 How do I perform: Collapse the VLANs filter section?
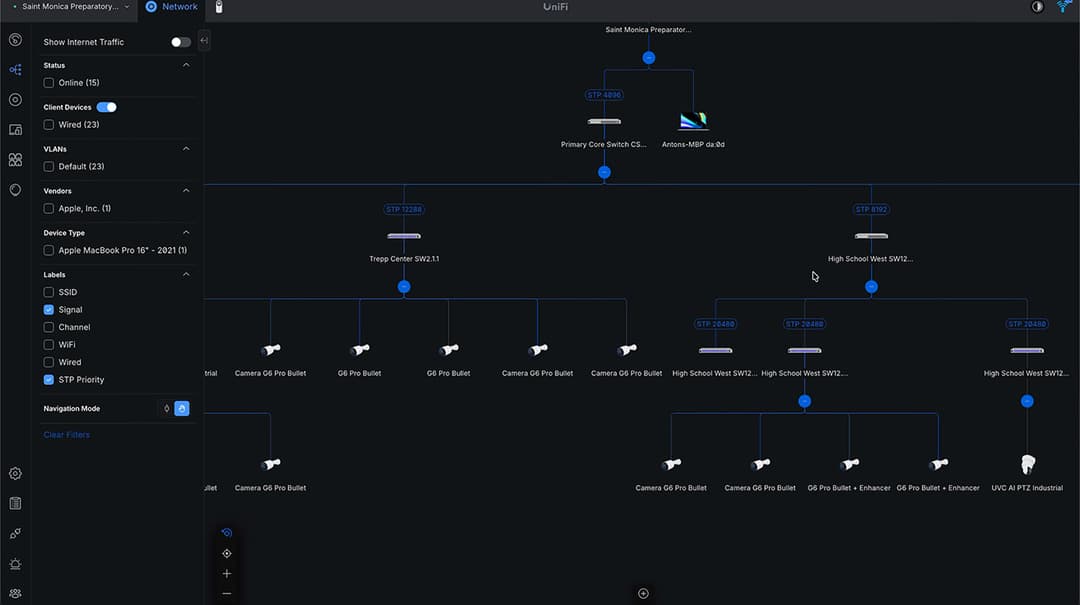tap(186, 148)
